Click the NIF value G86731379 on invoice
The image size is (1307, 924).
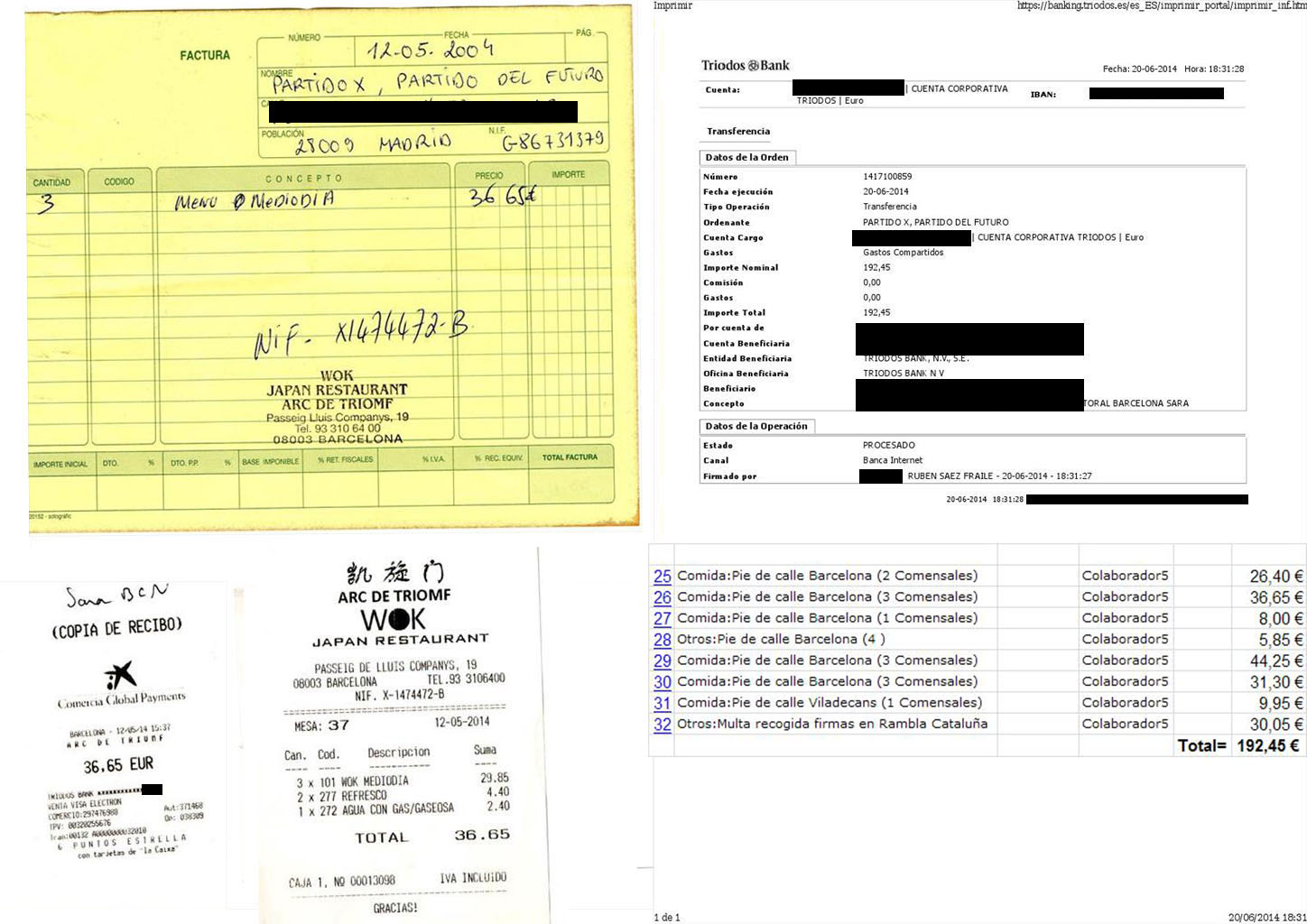pos(552,141)
